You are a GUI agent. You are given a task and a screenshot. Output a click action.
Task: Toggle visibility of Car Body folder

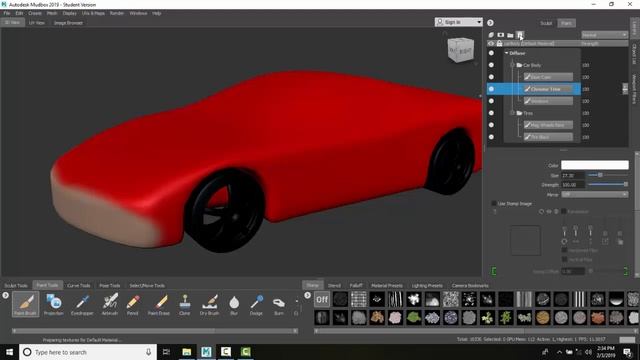coord(491,65)
